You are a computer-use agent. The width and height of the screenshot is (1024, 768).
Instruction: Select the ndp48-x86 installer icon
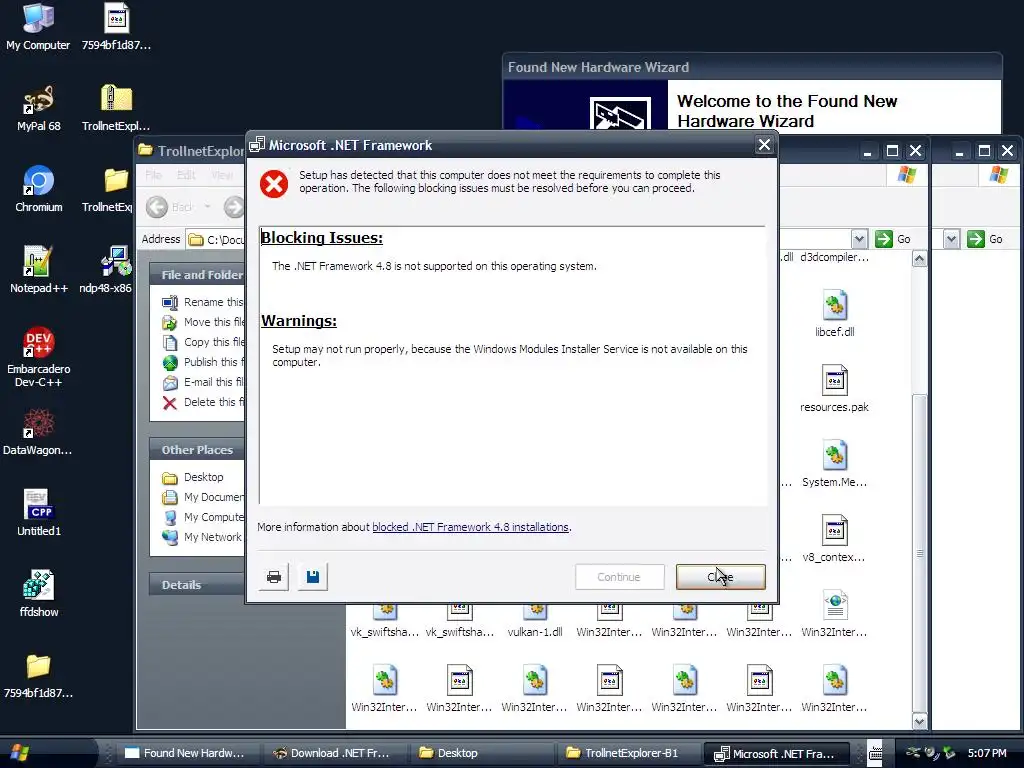[x=106, y=269]
